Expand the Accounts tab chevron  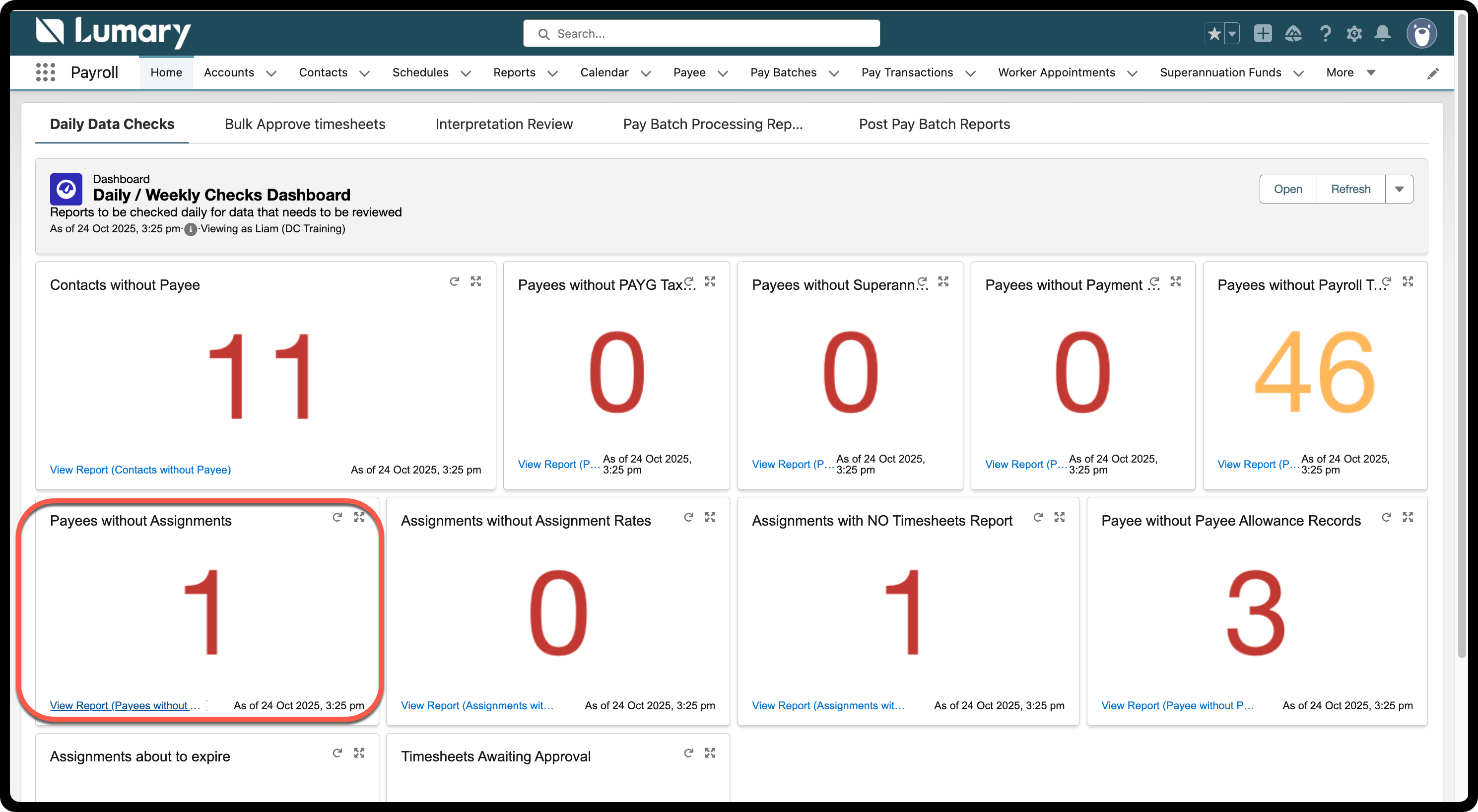pos(271,73)
